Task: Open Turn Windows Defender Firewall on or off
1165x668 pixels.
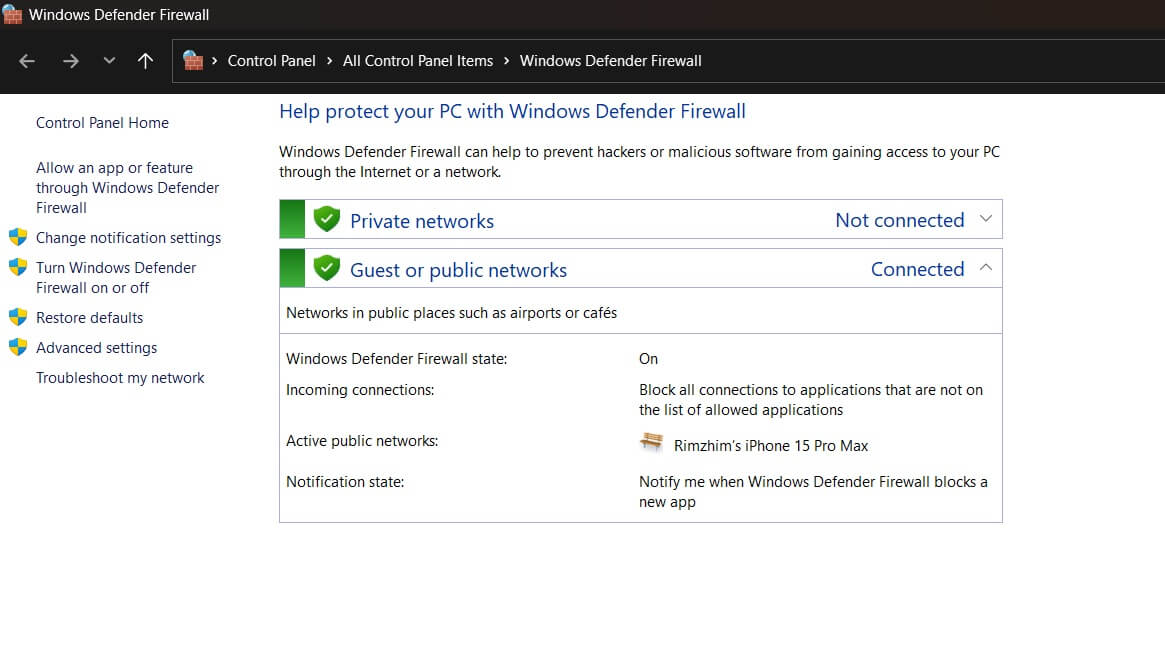Action: (116, 277)
